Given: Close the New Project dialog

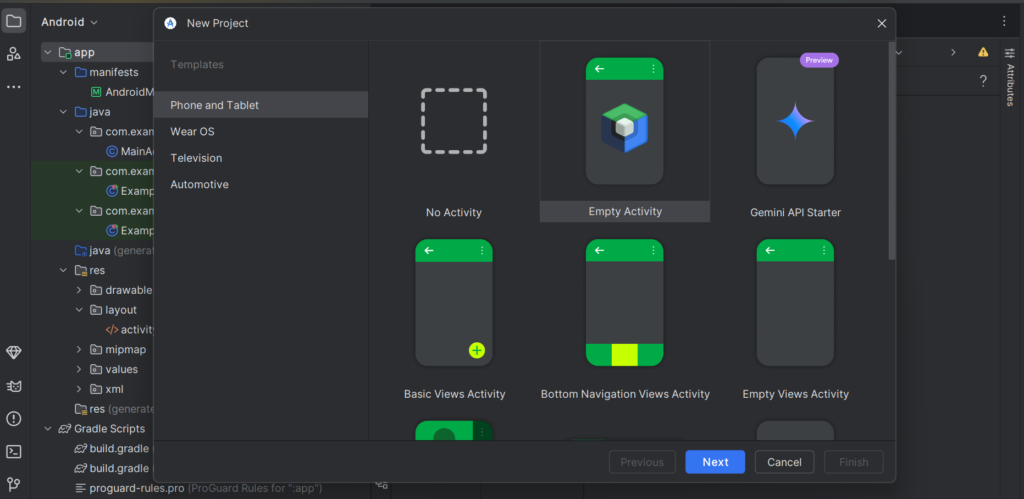Looking at the screenshot, I should 882,24.
